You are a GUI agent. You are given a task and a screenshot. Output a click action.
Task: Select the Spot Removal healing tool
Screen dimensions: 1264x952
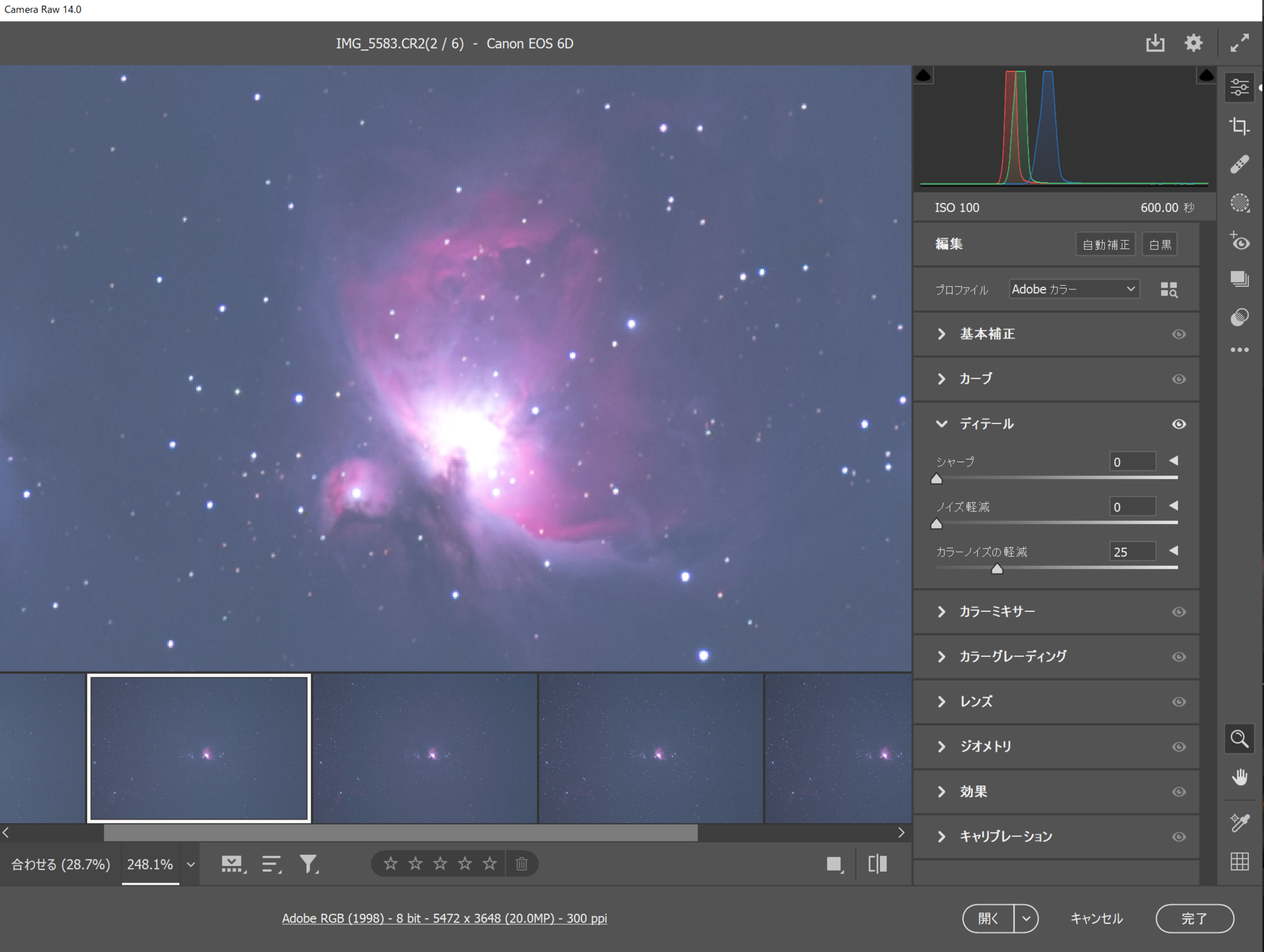click(1239, 164)
